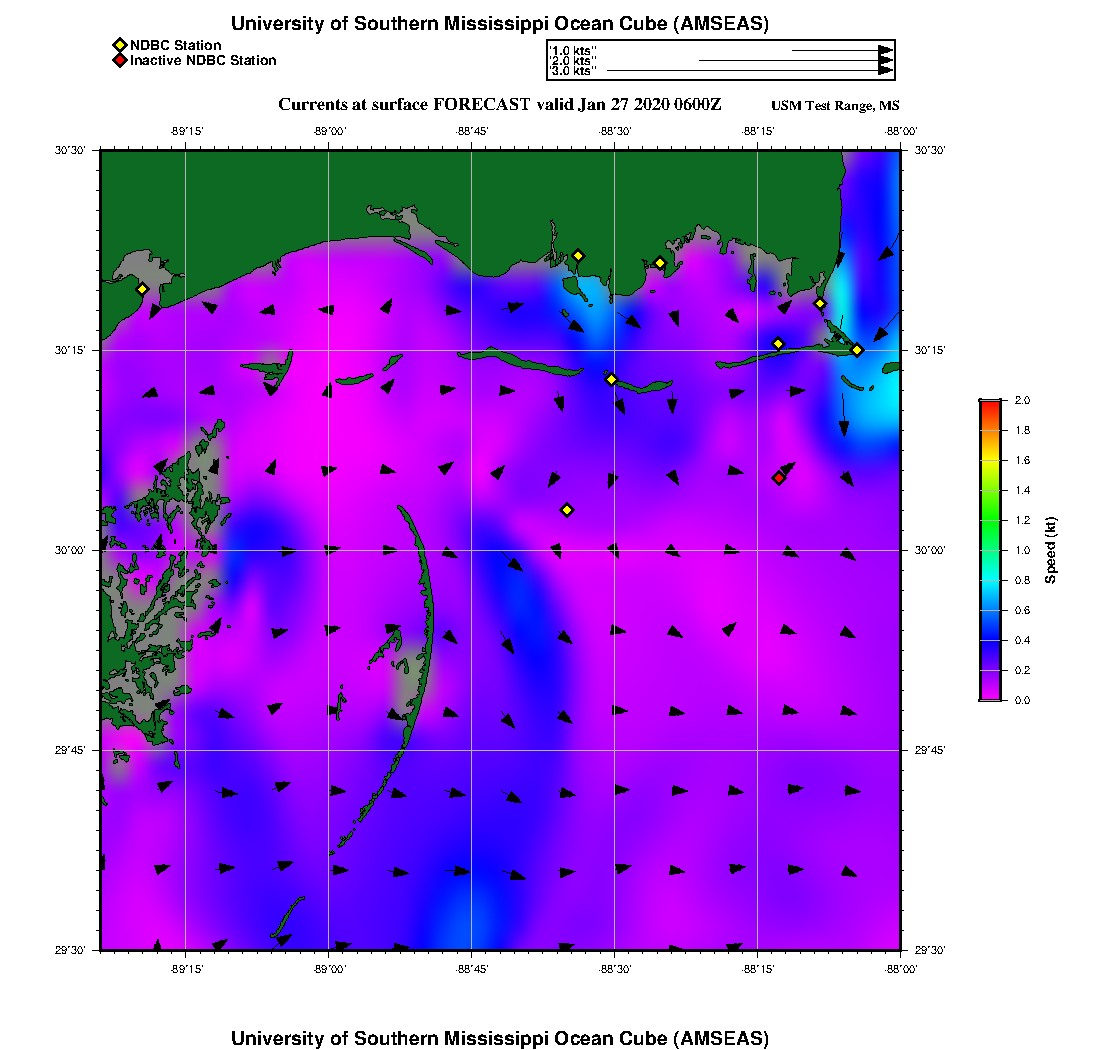The height and width of the screenshot is (1050, 1100).
Task: Choose the northernmost yellow station marker
Action: [x=578, y=255]
